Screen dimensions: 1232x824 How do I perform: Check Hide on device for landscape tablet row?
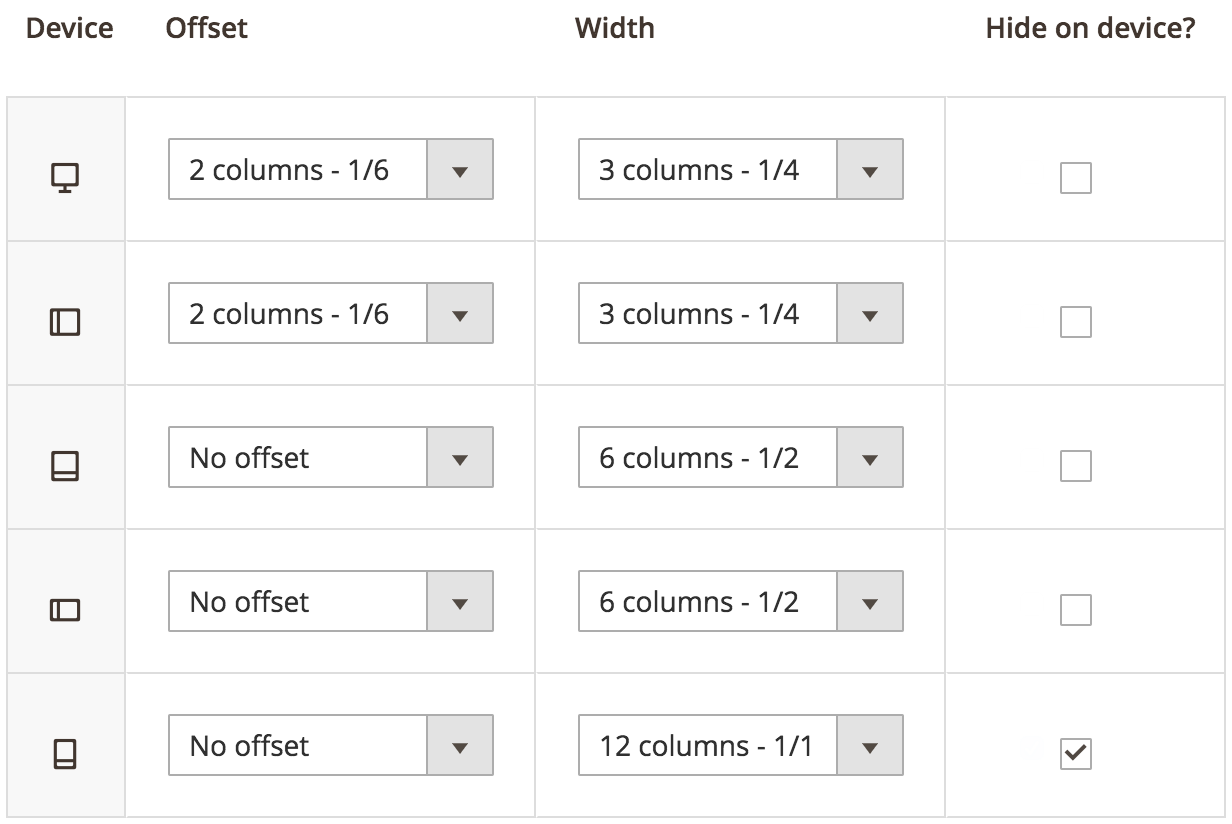(1076, 322)
